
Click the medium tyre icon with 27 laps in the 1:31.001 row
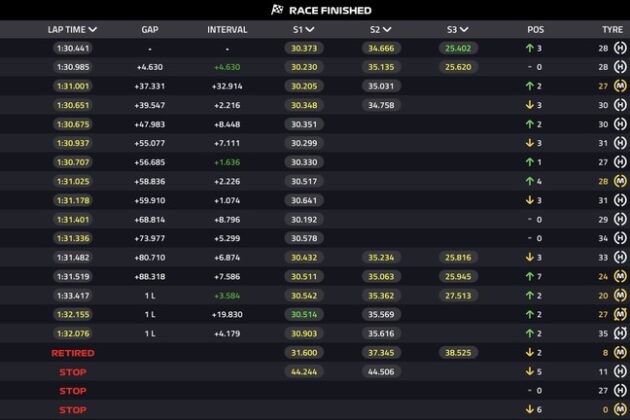click(x=620, y=86)
